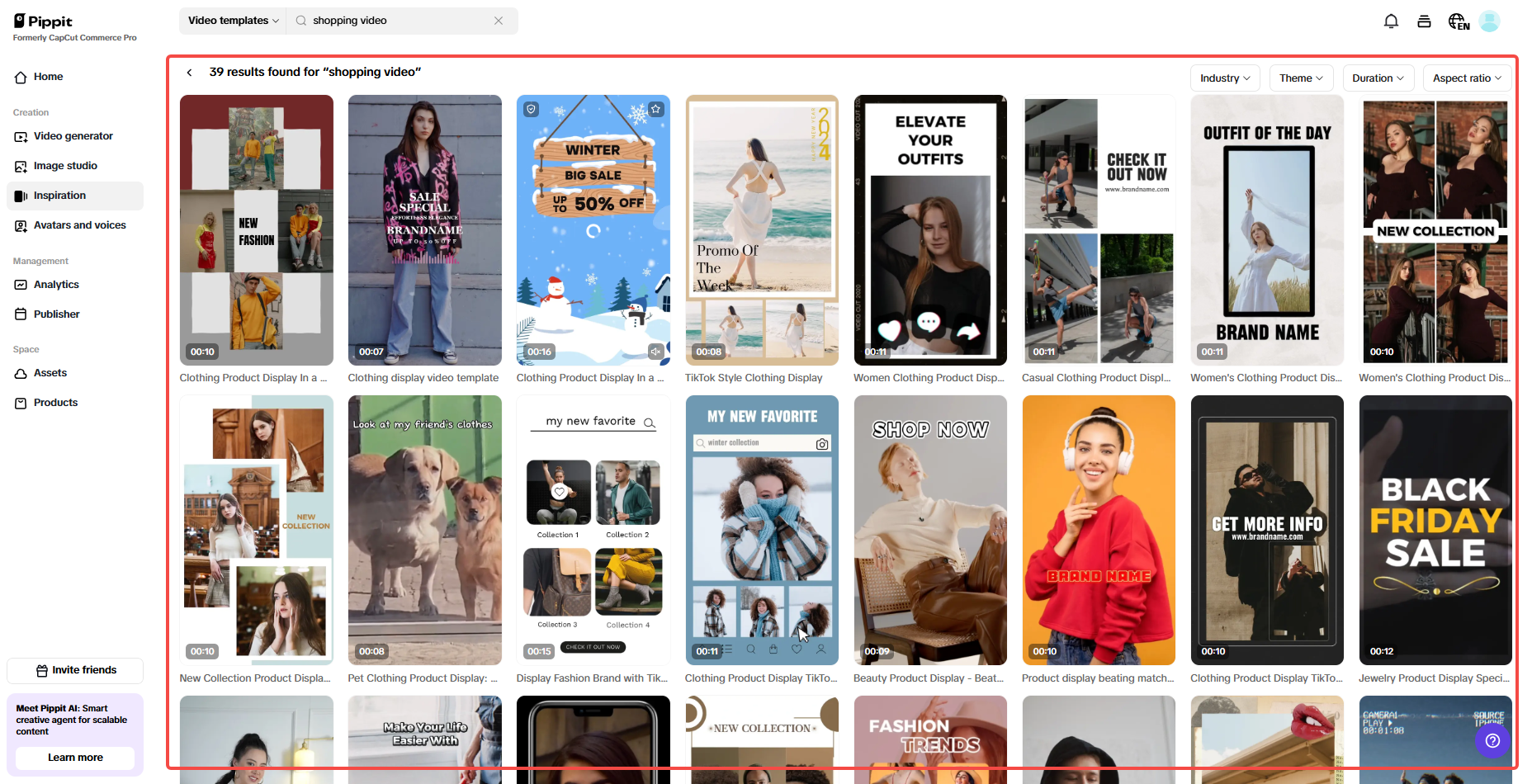Expand the Video templates dropdown
1532x784 pixels.
coord(233,21)
